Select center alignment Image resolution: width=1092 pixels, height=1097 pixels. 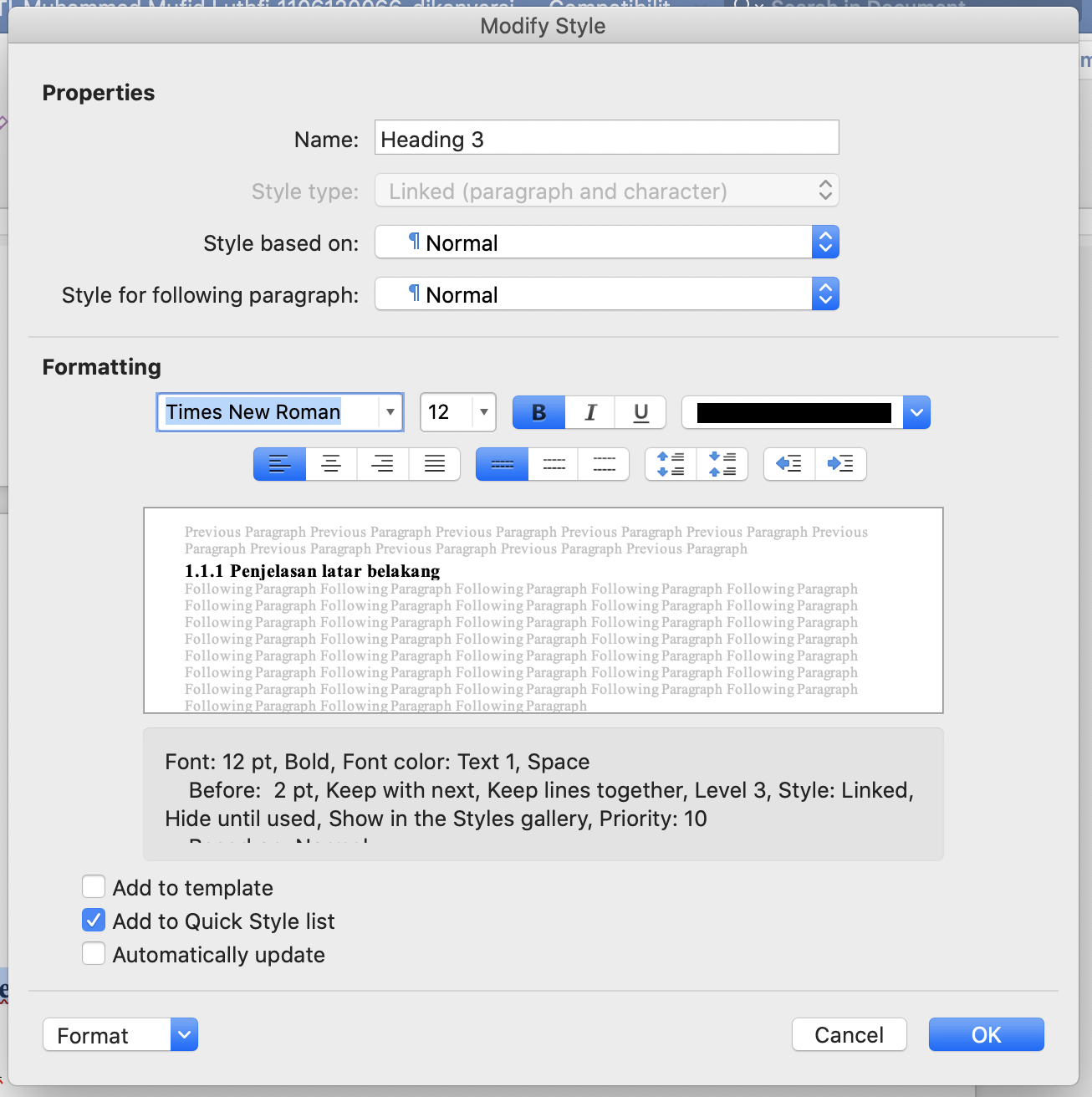tap(331, 464)
